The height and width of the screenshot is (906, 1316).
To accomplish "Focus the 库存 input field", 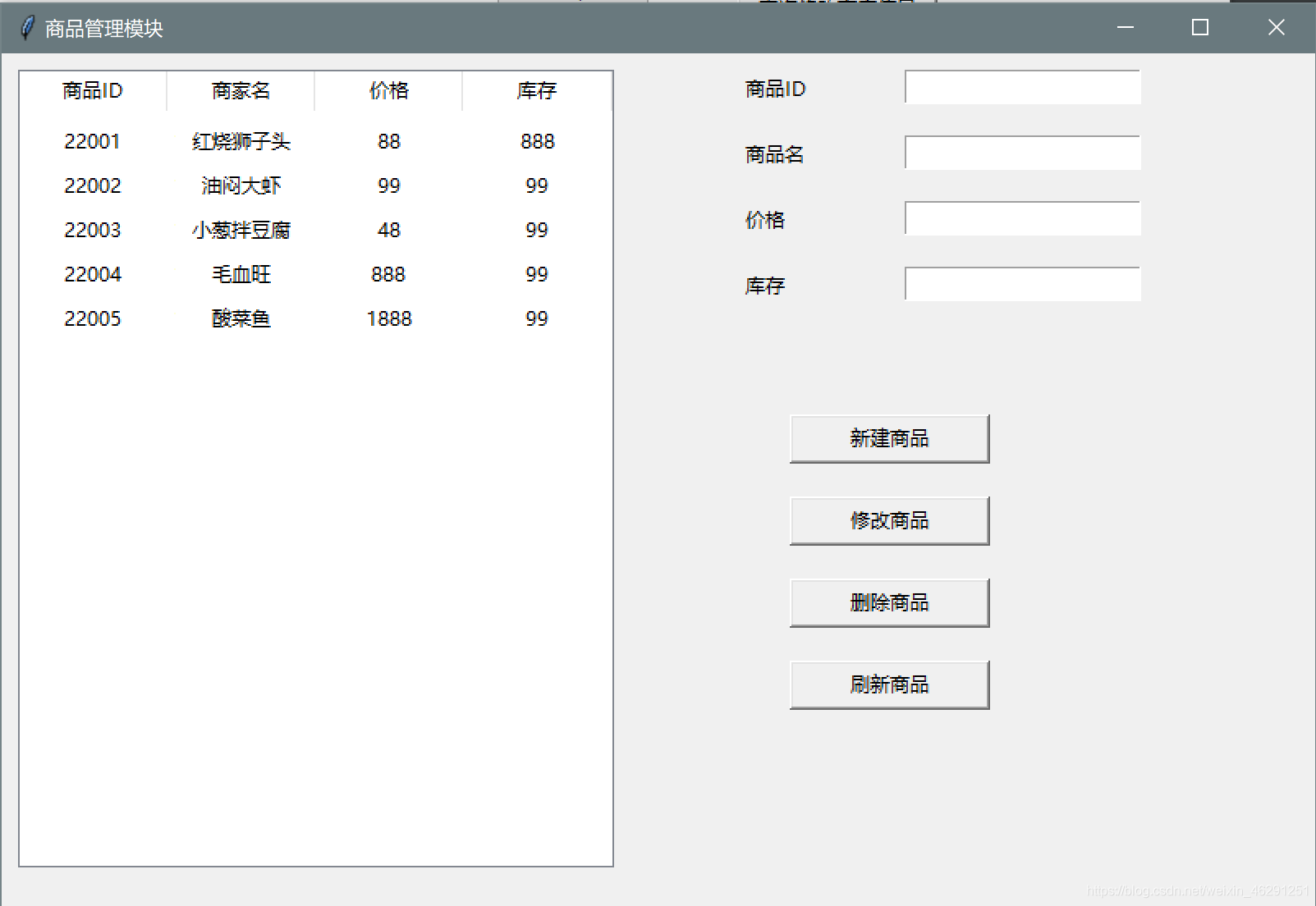I will tap(1022, 284).
